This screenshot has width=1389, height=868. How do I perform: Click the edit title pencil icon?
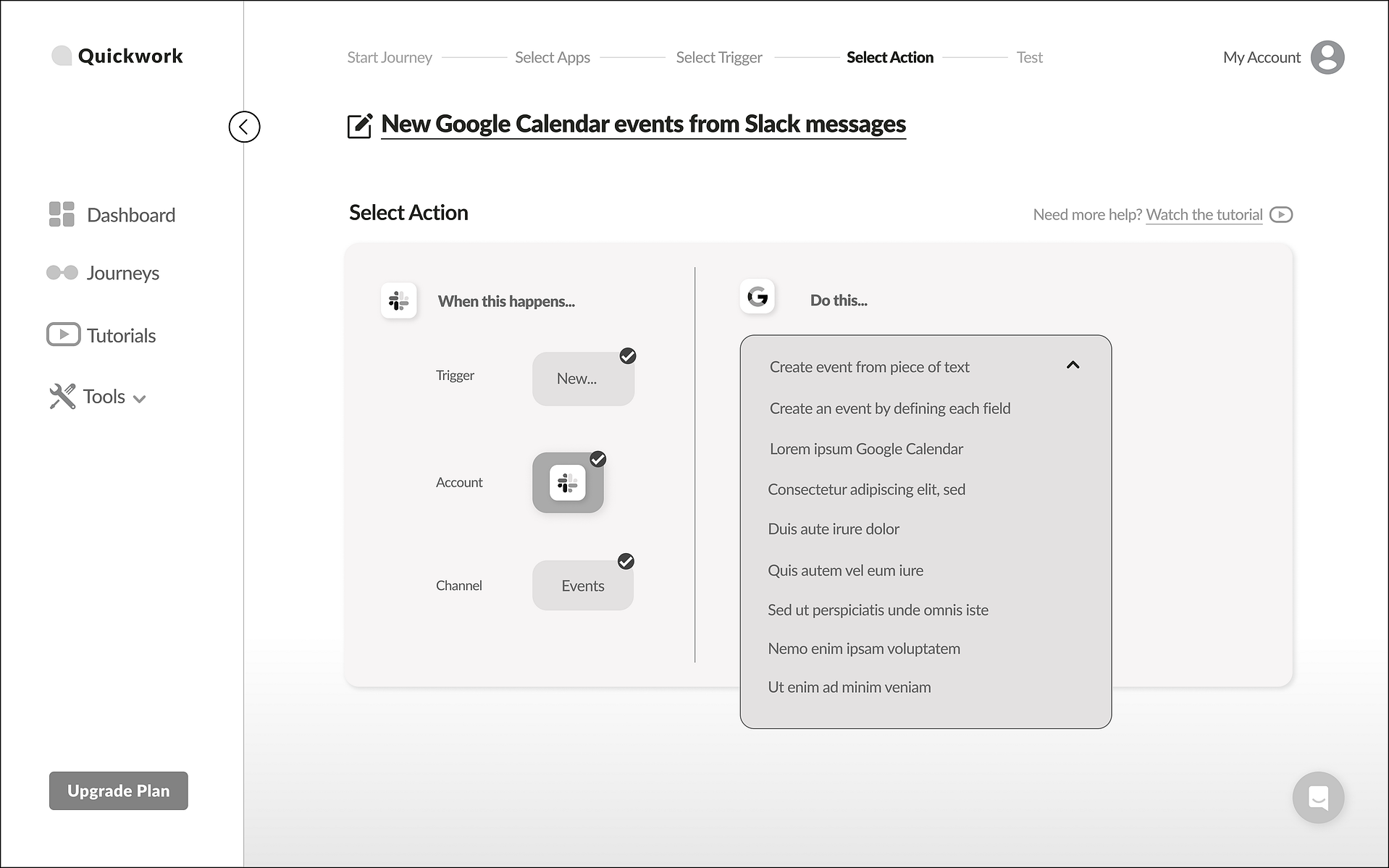360,125
